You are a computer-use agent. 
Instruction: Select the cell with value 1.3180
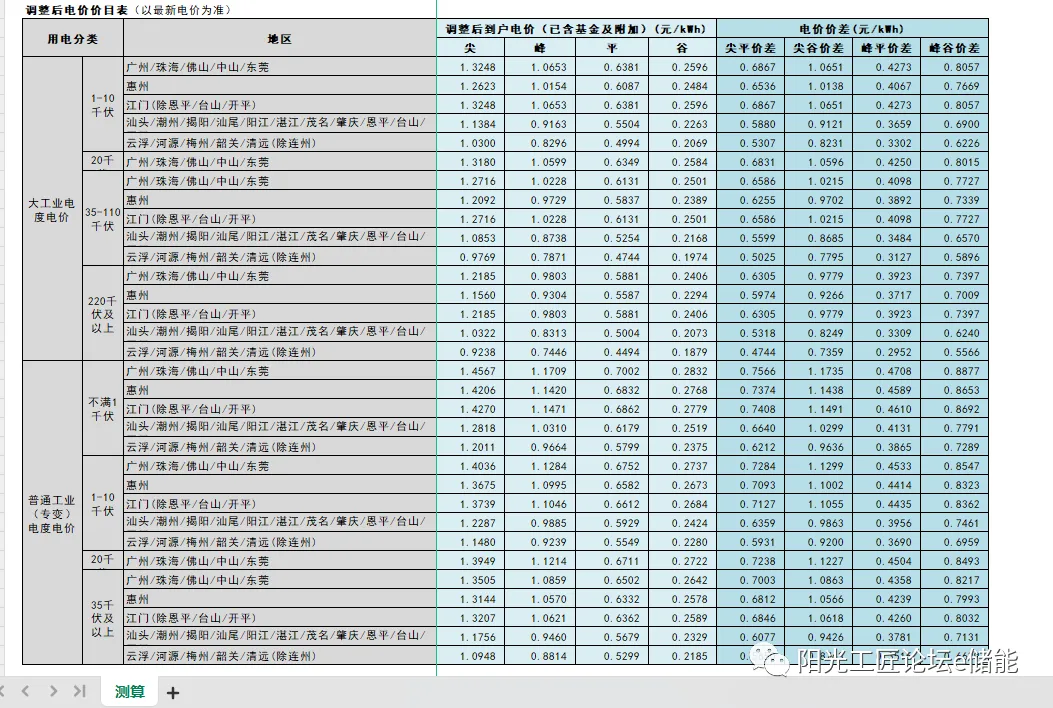point(470,162)
